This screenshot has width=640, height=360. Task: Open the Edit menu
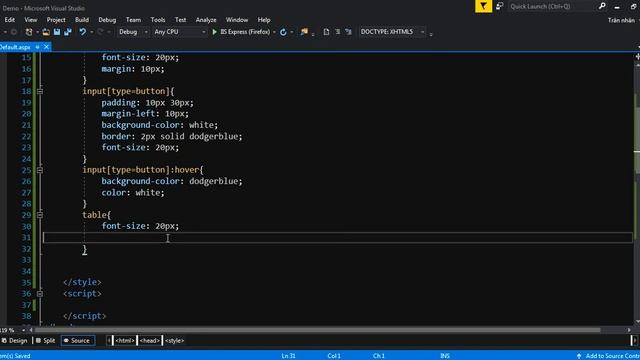click(x=9, y=20)
